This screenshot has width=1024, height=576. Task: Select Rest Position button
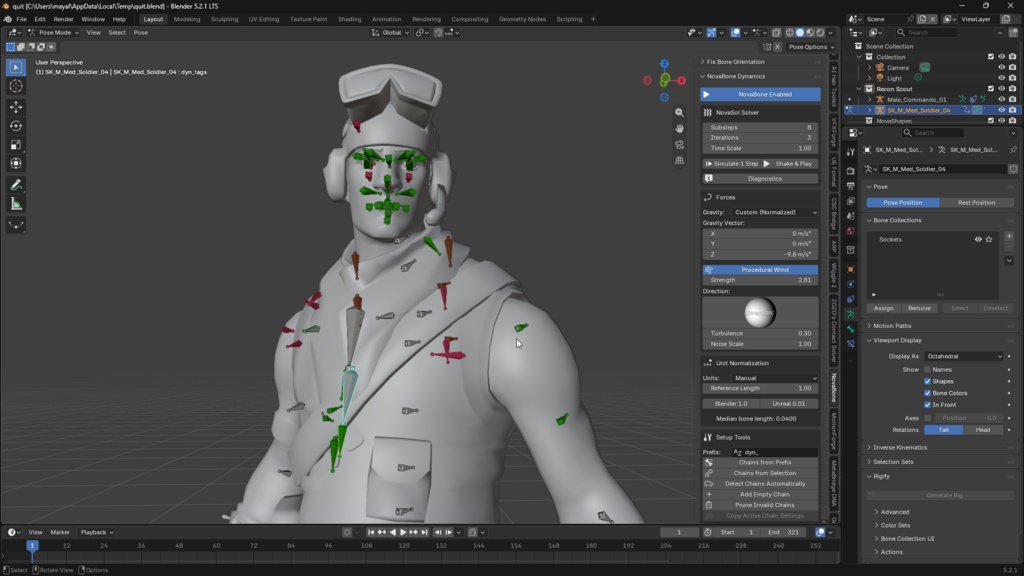tap(976, 202)
